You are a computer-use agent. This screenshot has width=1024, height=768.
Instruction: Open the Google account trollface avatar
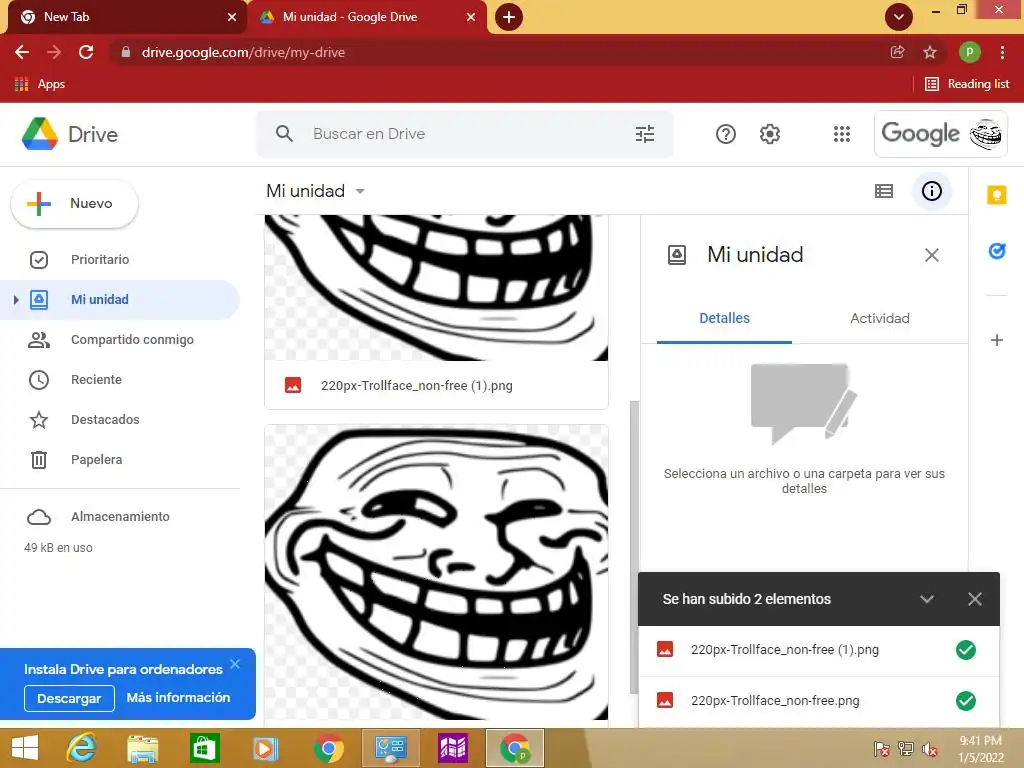985,134
